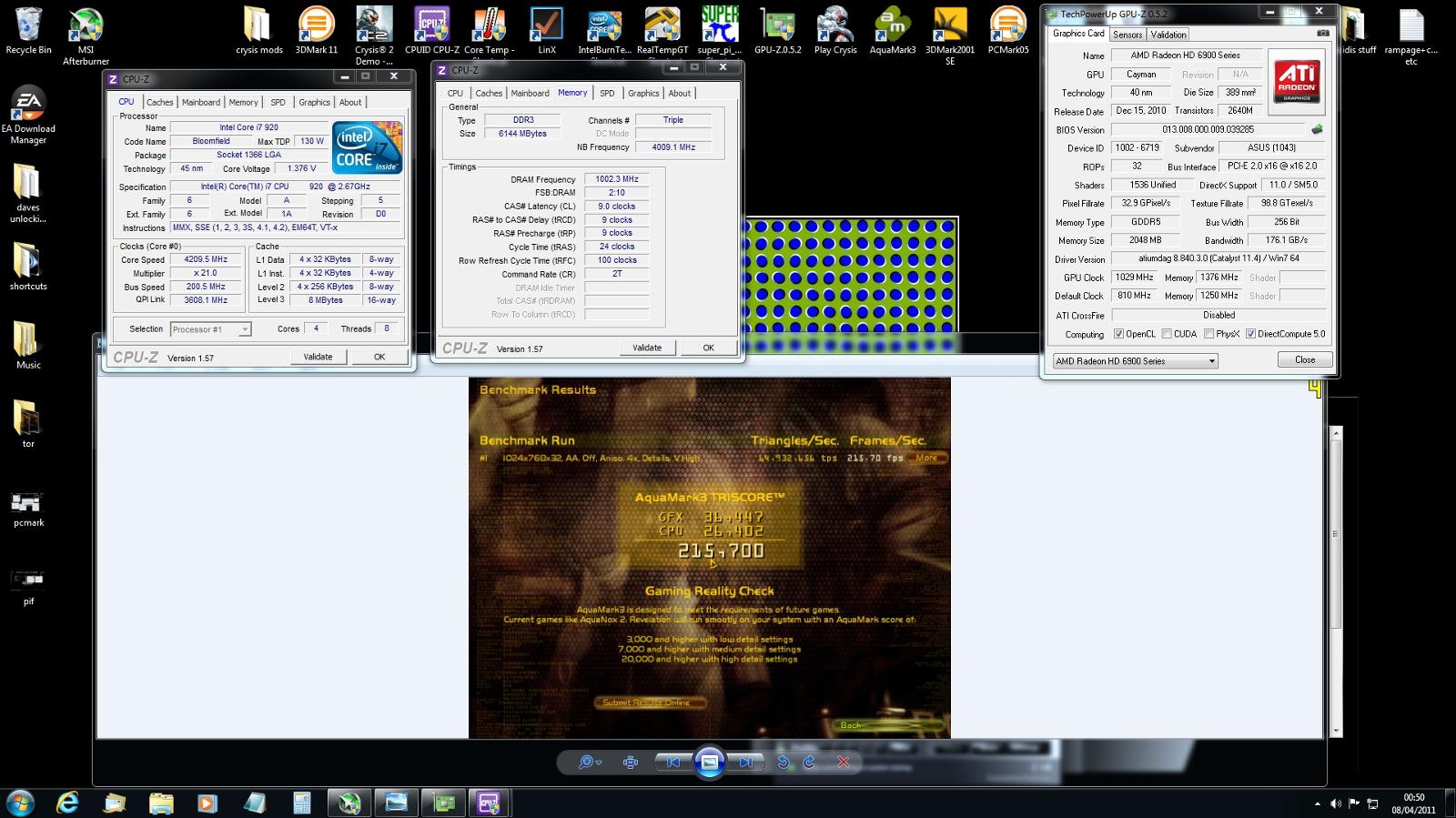Launch the Crysis 2 Demo shortcut

[374, 35]
